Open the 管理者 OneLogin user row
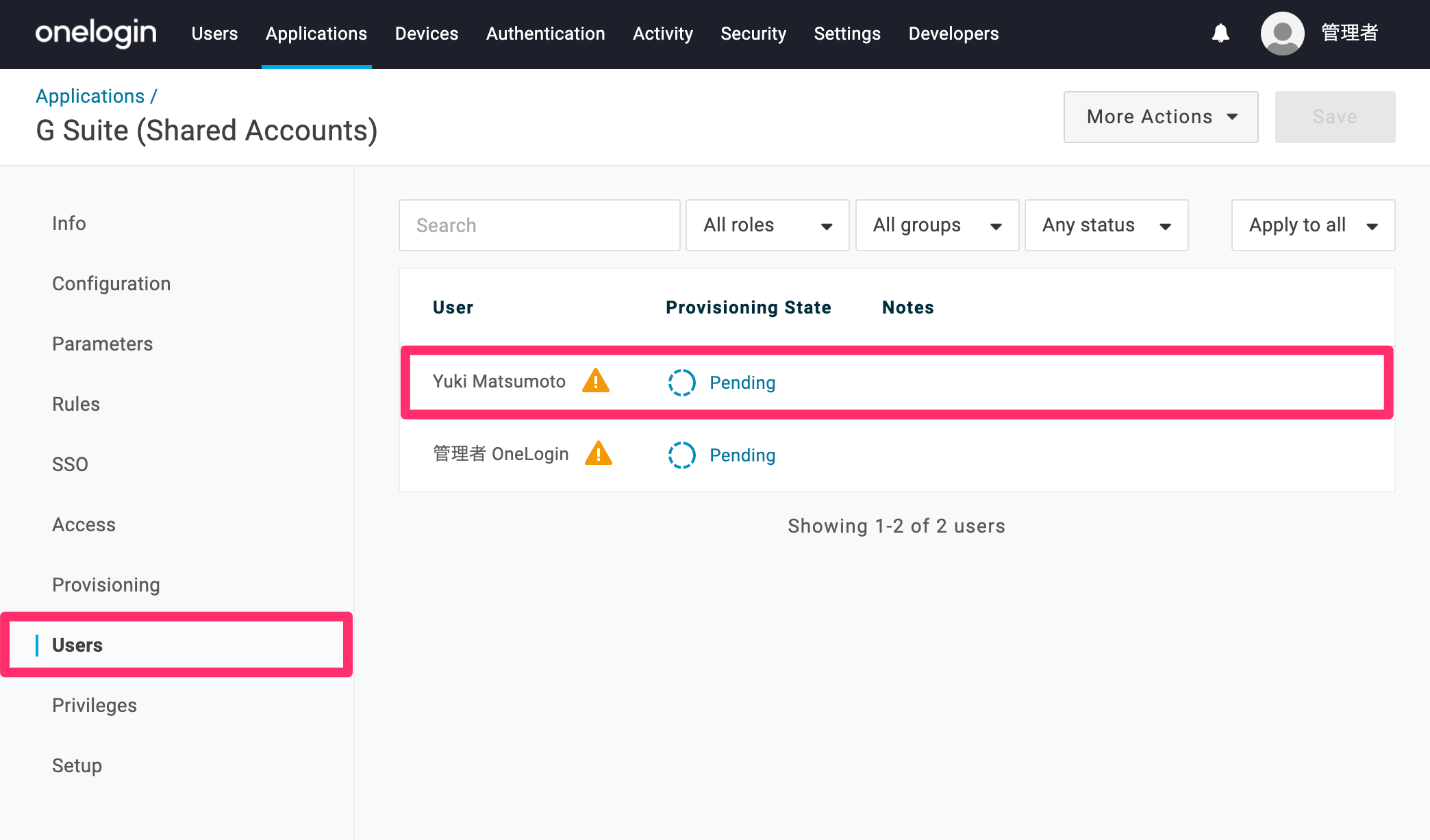1430x840 pixels. tap(897, 455)
